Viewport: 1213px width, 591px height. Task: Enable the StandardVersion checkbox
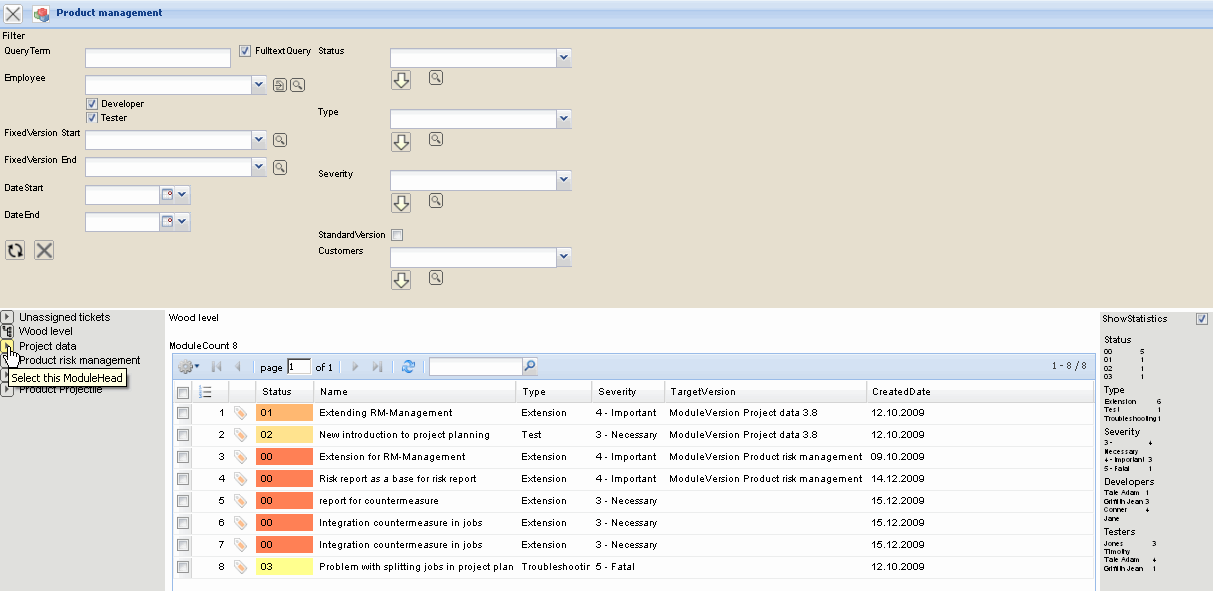397,235
